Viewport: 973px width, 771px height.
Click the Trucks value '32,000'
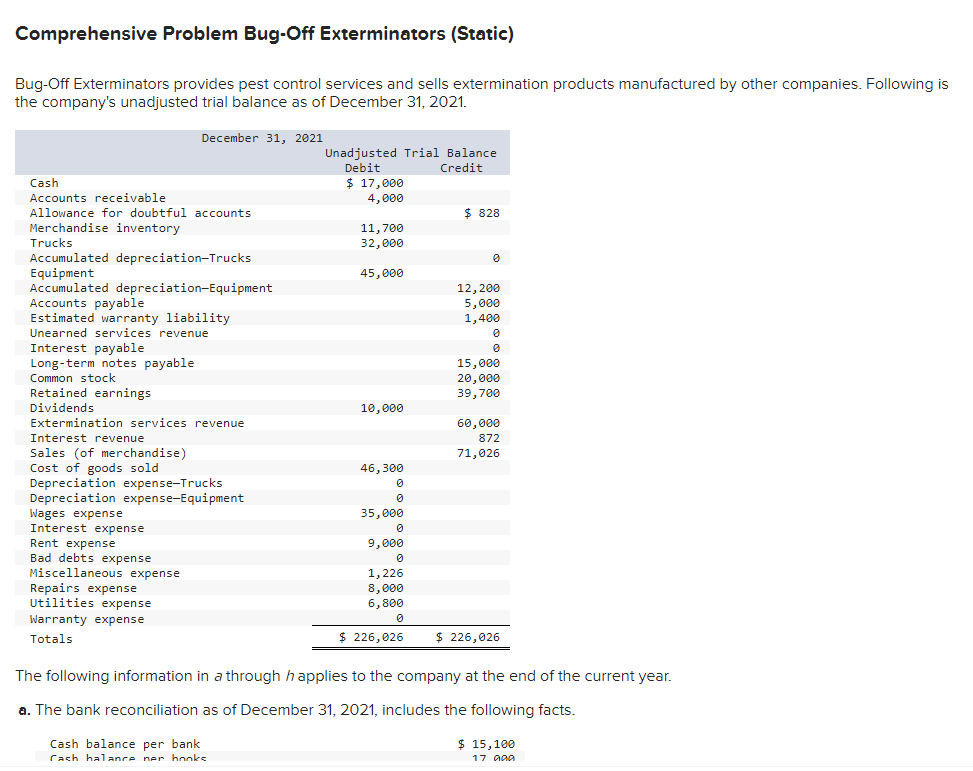point(382,243)
